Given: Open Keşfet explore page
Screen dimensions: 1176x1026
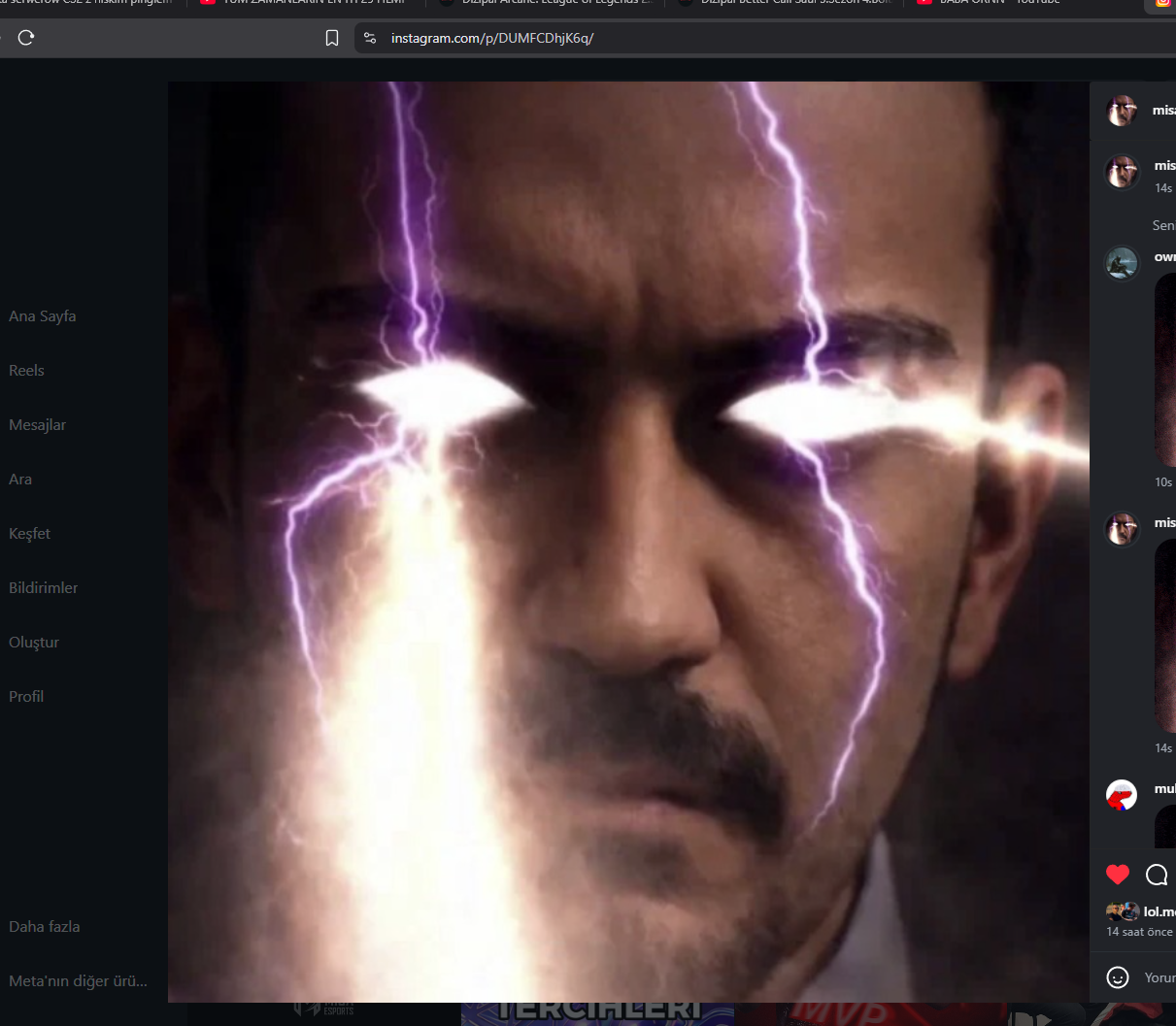Looking at the screenshot, I should click(x=29, y=534).
